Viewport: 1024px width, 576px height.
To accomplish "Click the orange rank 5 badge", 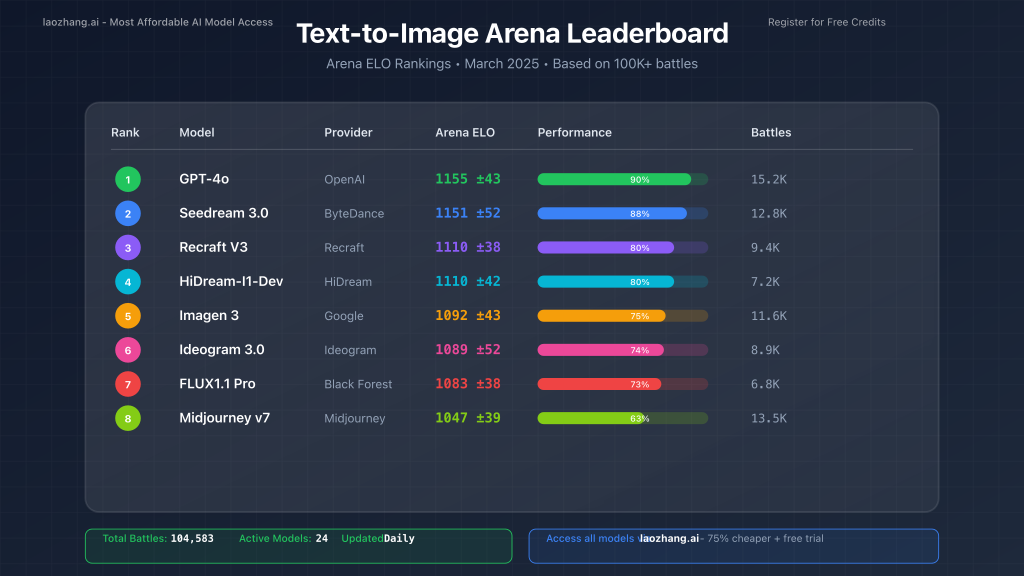I will (128, 316).
